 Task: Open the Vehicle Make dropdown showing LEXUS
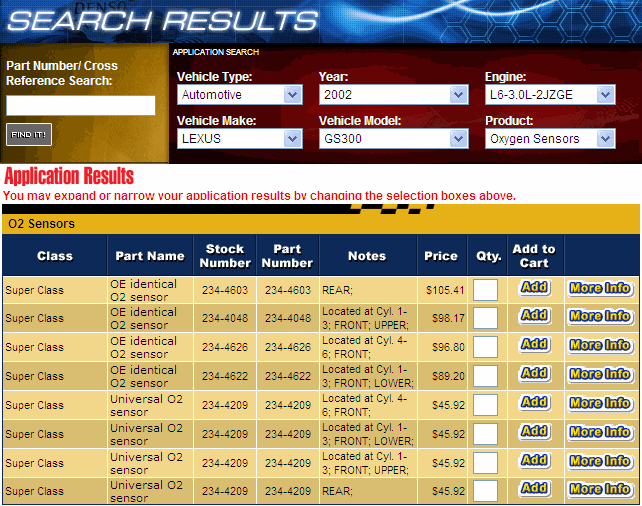[239, 139]
